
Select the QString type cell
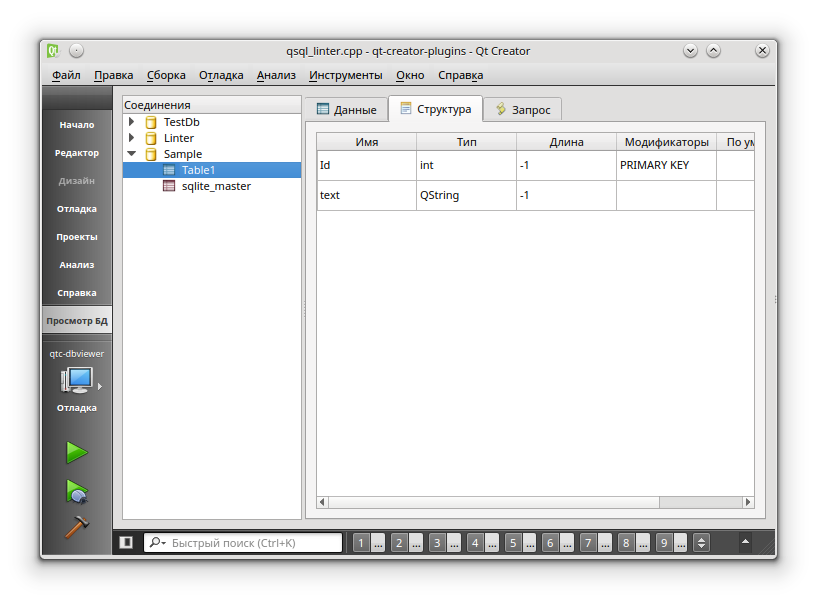(x=466, y=195)
